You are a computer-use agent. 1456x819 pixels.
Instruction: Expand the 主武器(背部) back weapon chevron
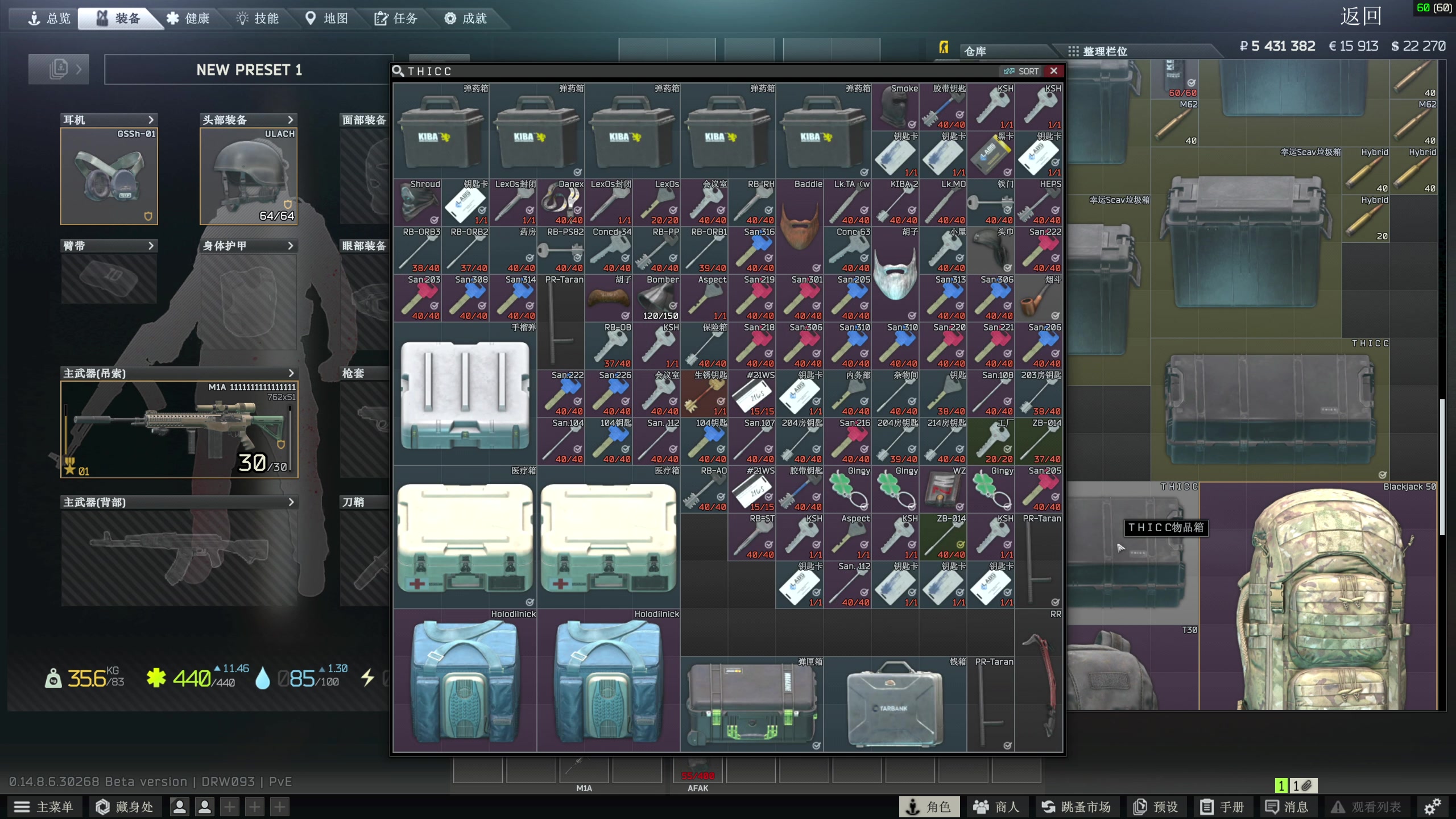click(x=291, y=502)
